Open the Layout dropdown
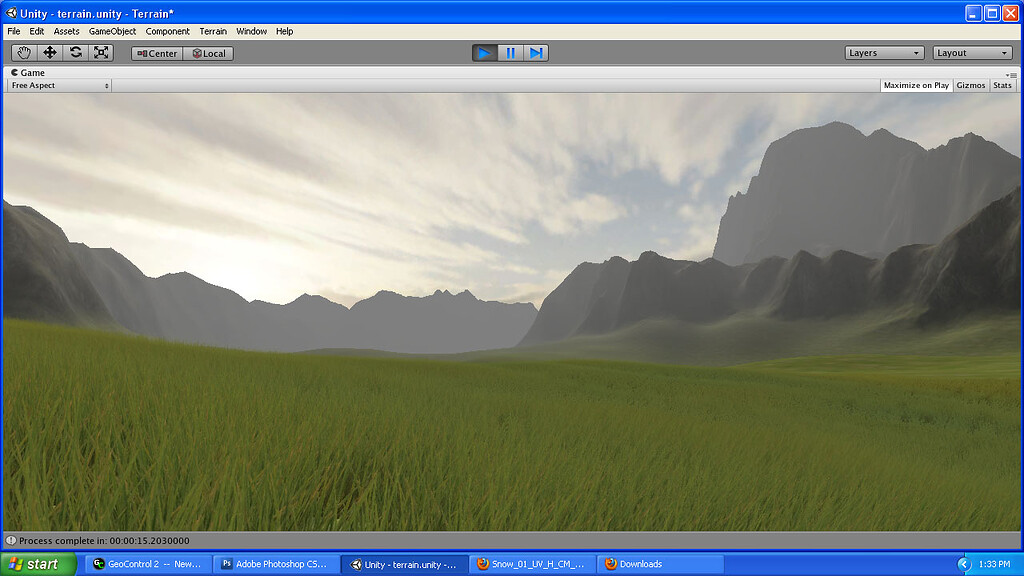This screenshot has height=576, width=1024. [971, 52]
